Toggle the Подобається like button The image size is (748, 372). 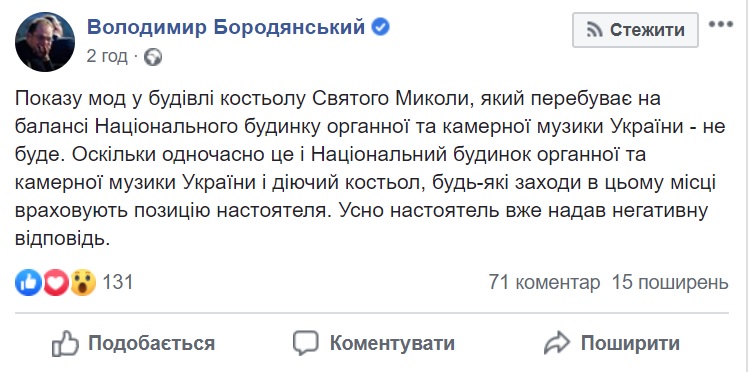click(x=134, y=343)
